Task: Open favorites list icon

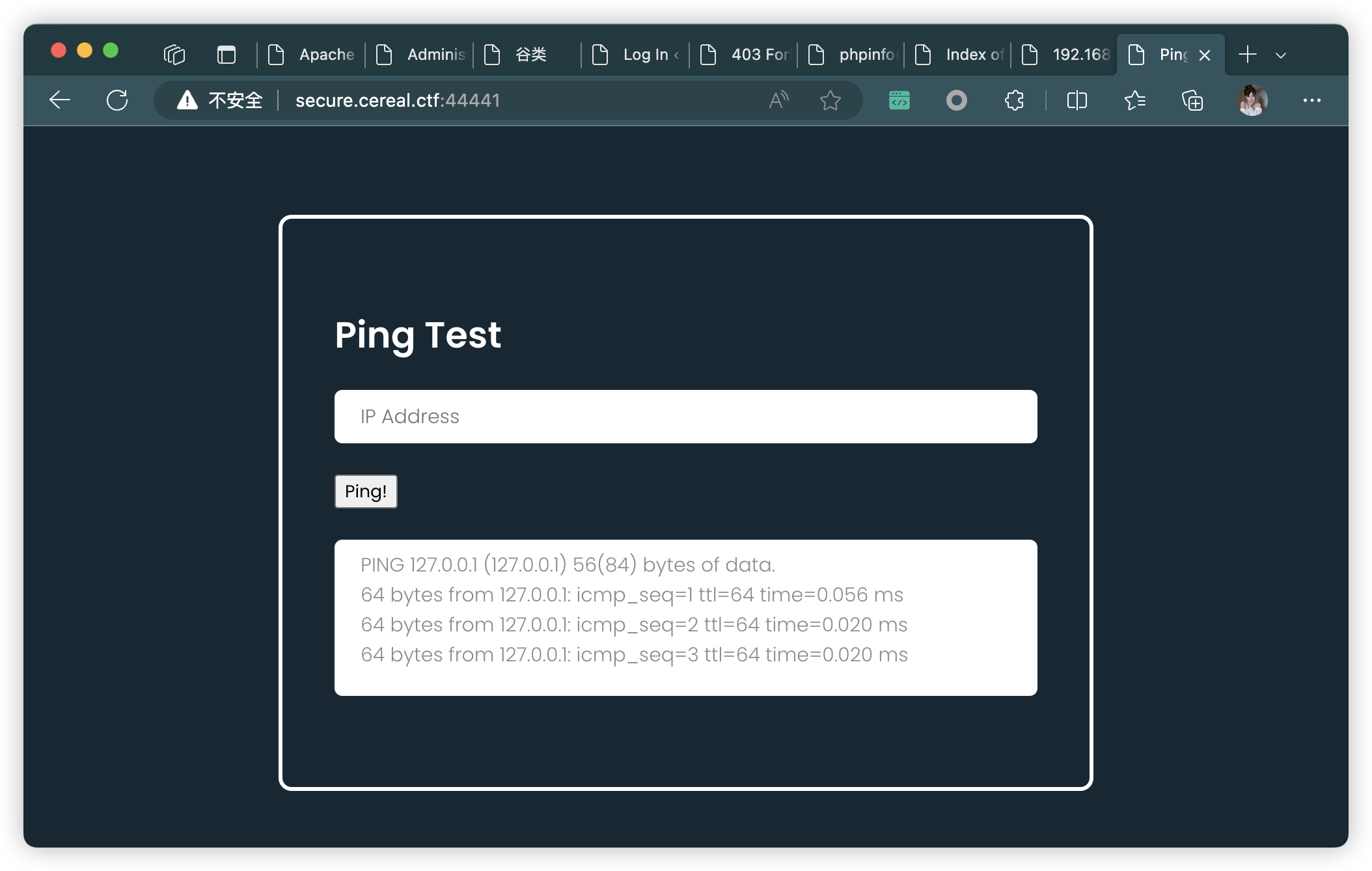Action: click(1135, 100)
